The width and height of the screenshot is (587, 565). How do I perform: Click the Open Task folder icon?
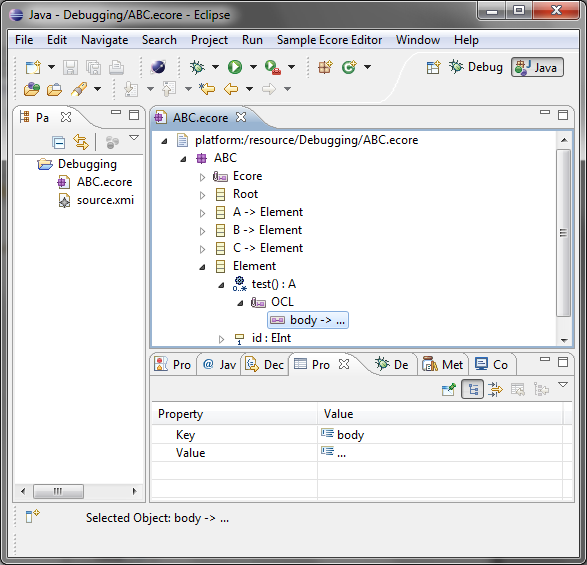pos(55,90)
